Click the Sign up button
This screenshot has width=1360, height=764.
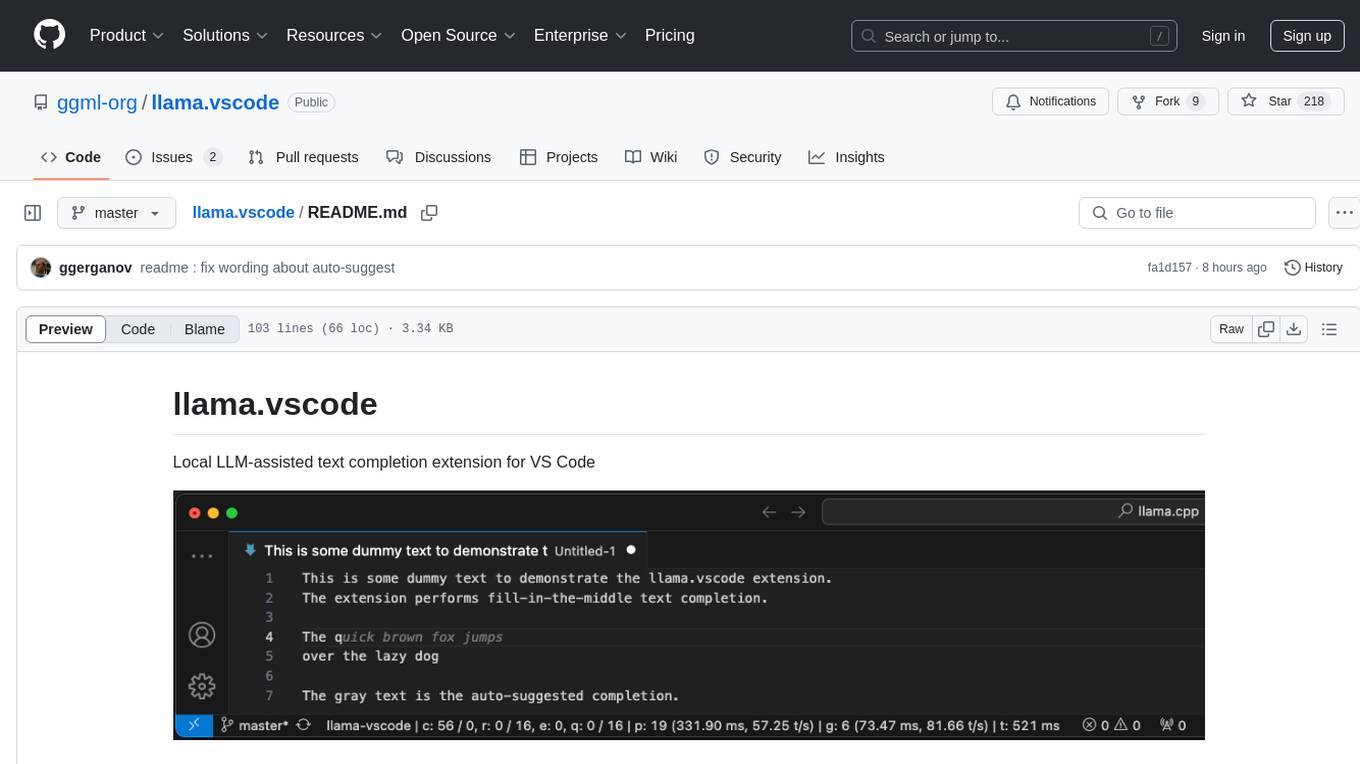click(x=1307, y=36)
